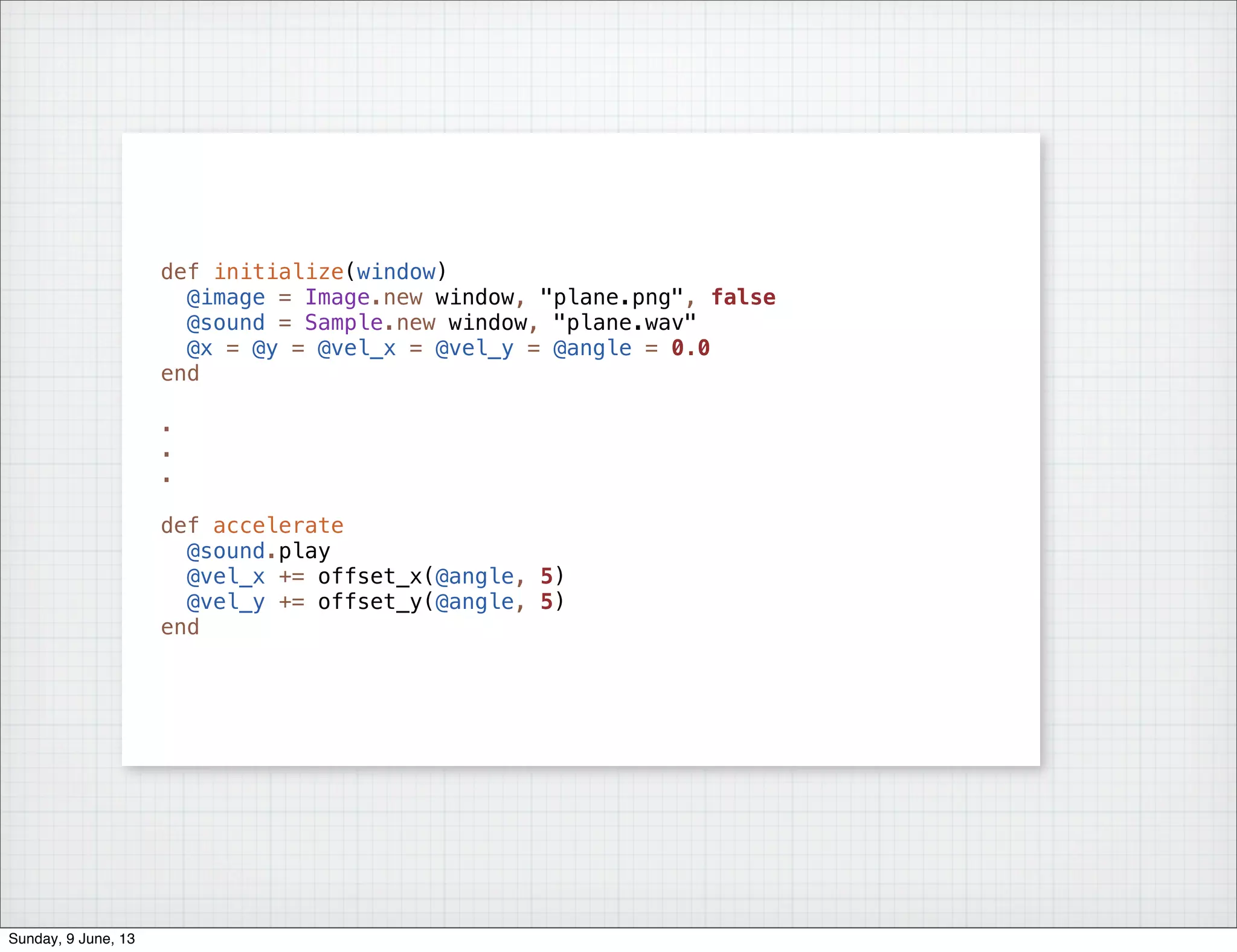Image resolution: width=1237 pixels, height=952 pixels.
Task: Click the '0.0' numeric value
Action: click(x=691, y=349)
